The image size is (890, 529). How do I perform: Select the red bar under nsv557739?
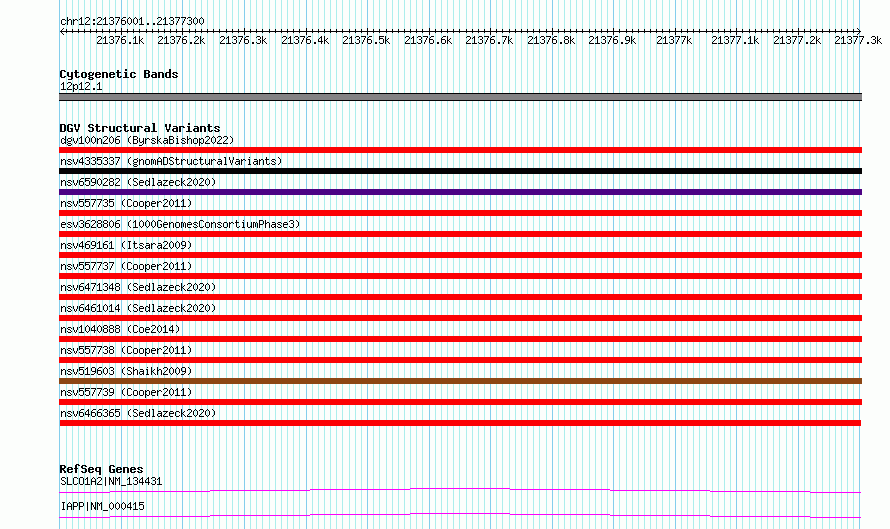(460, 402)
